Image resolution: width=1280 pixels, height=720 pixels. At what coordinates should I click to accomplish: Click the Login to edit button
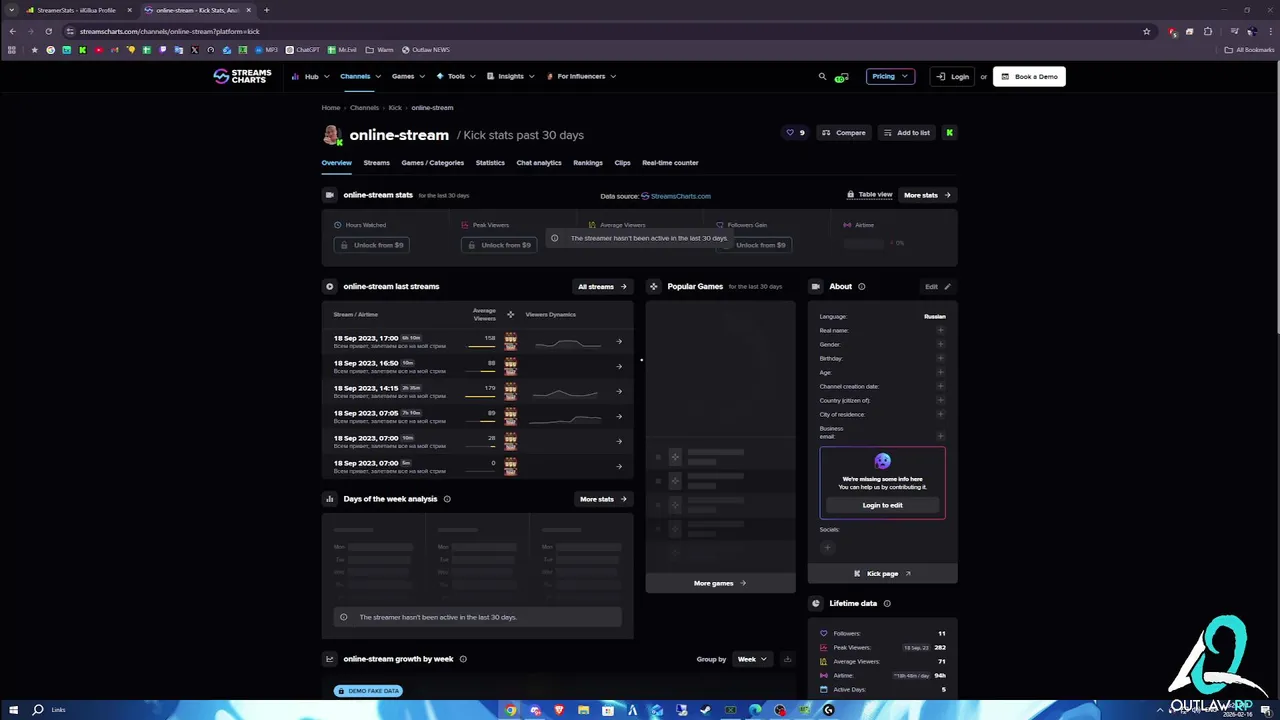[882, 505]
